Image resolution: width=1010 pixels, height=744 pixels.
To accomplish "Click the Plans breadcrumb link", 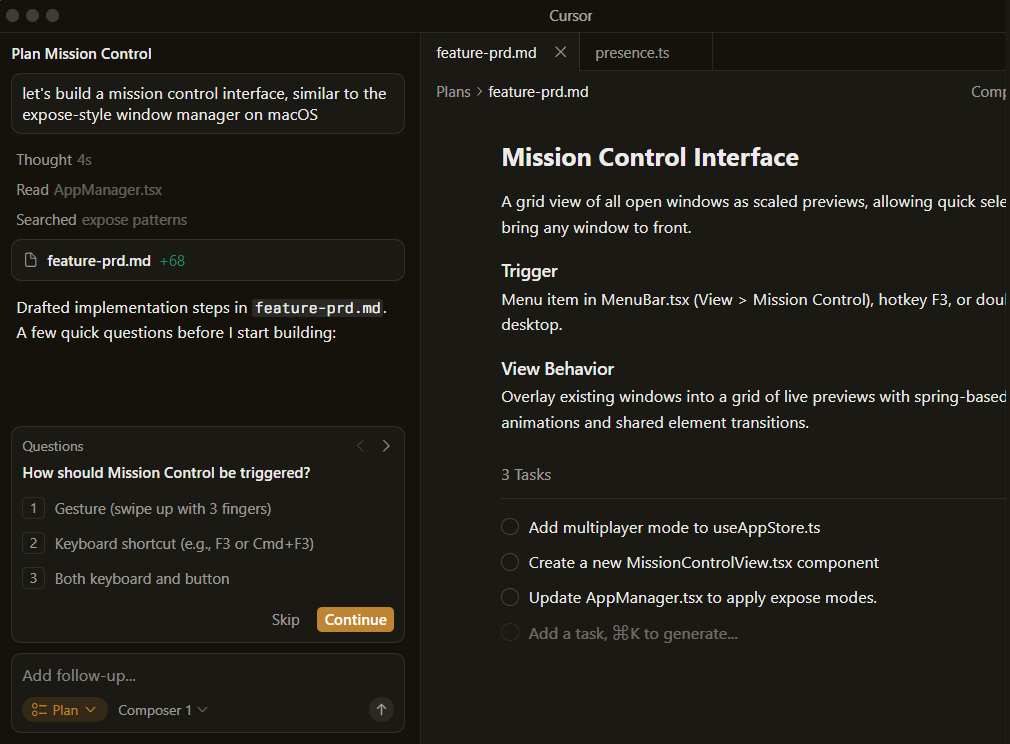I will pos(453,92).
